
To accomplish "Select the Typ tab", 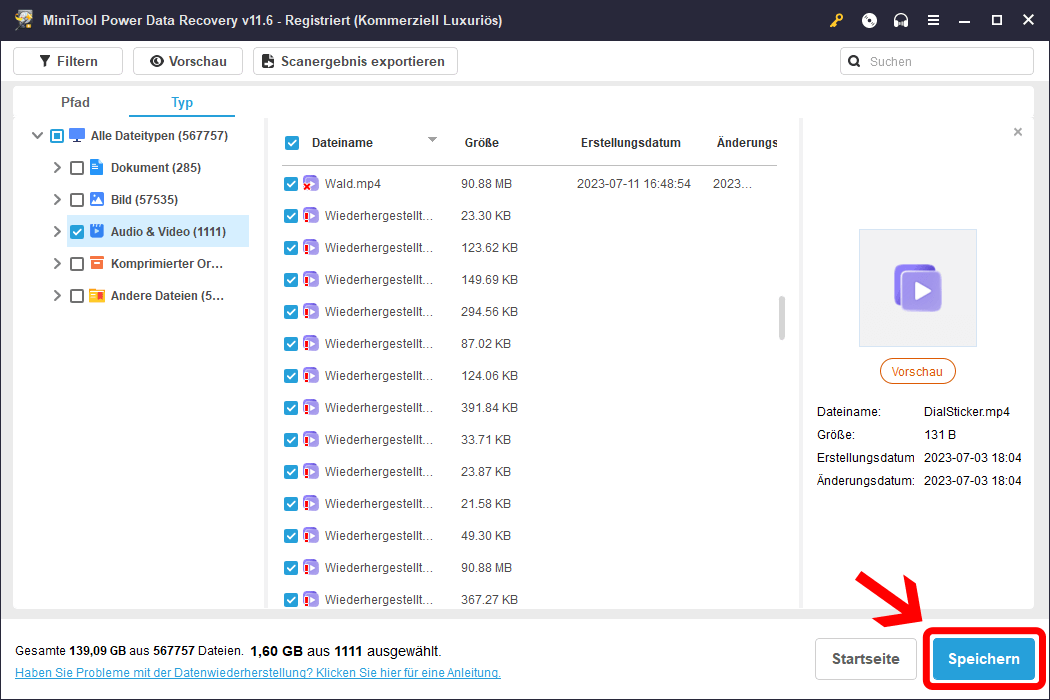I will click(x=182, y=102).
